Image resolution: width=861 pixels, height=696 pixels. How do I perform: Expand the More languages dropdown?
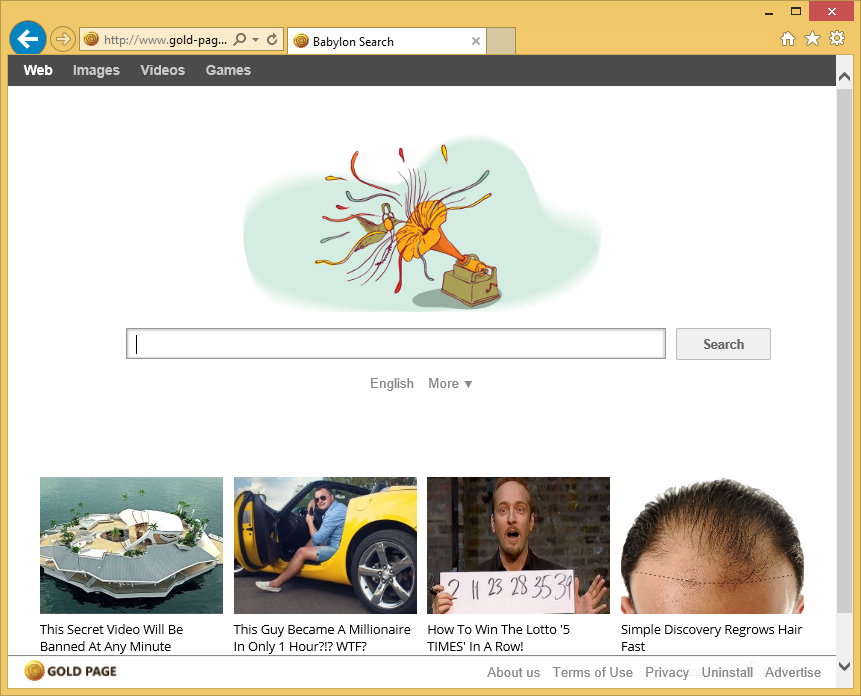click(450, 384)
